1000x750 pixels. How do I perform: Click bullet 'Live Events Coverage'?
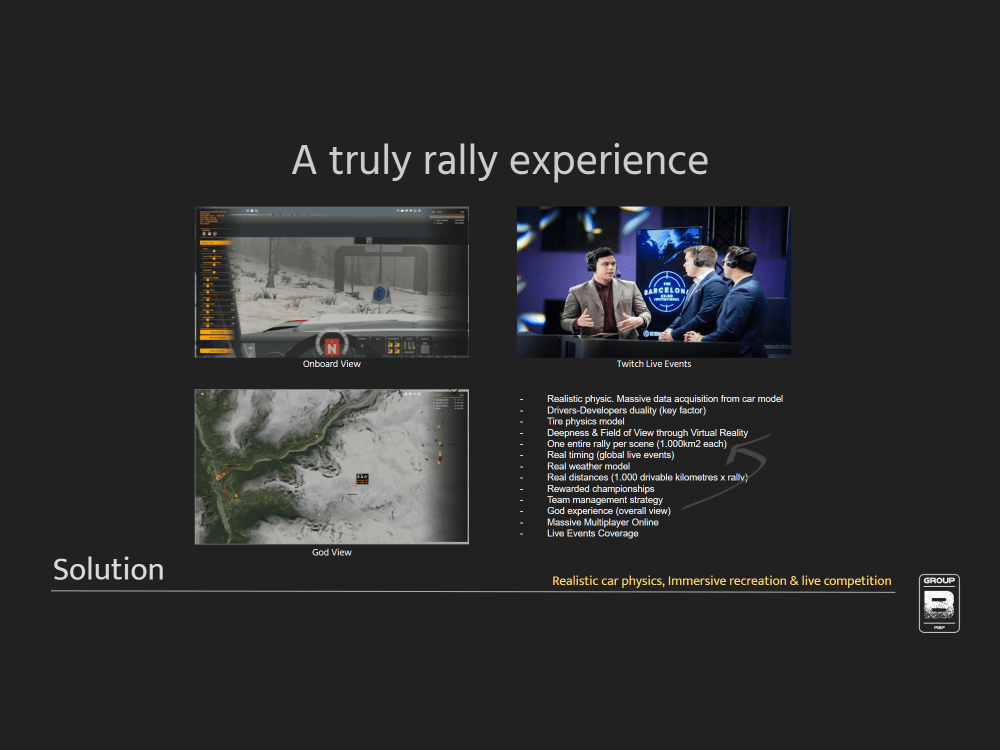[592, 533]
